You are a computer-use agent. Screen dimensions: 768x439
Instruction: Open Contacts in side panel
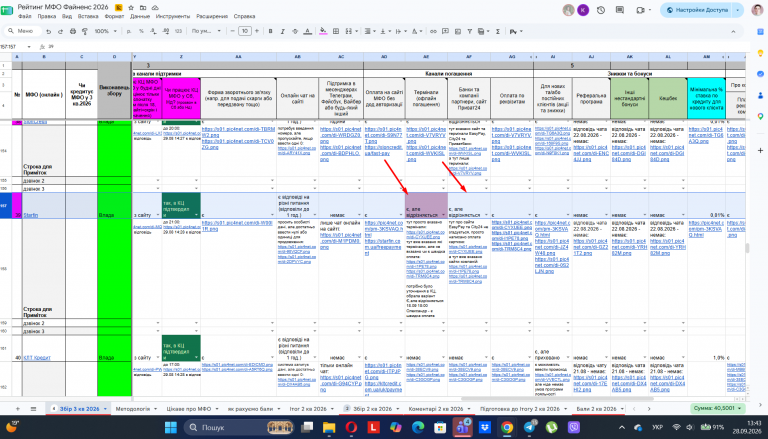tap(760, 95)
